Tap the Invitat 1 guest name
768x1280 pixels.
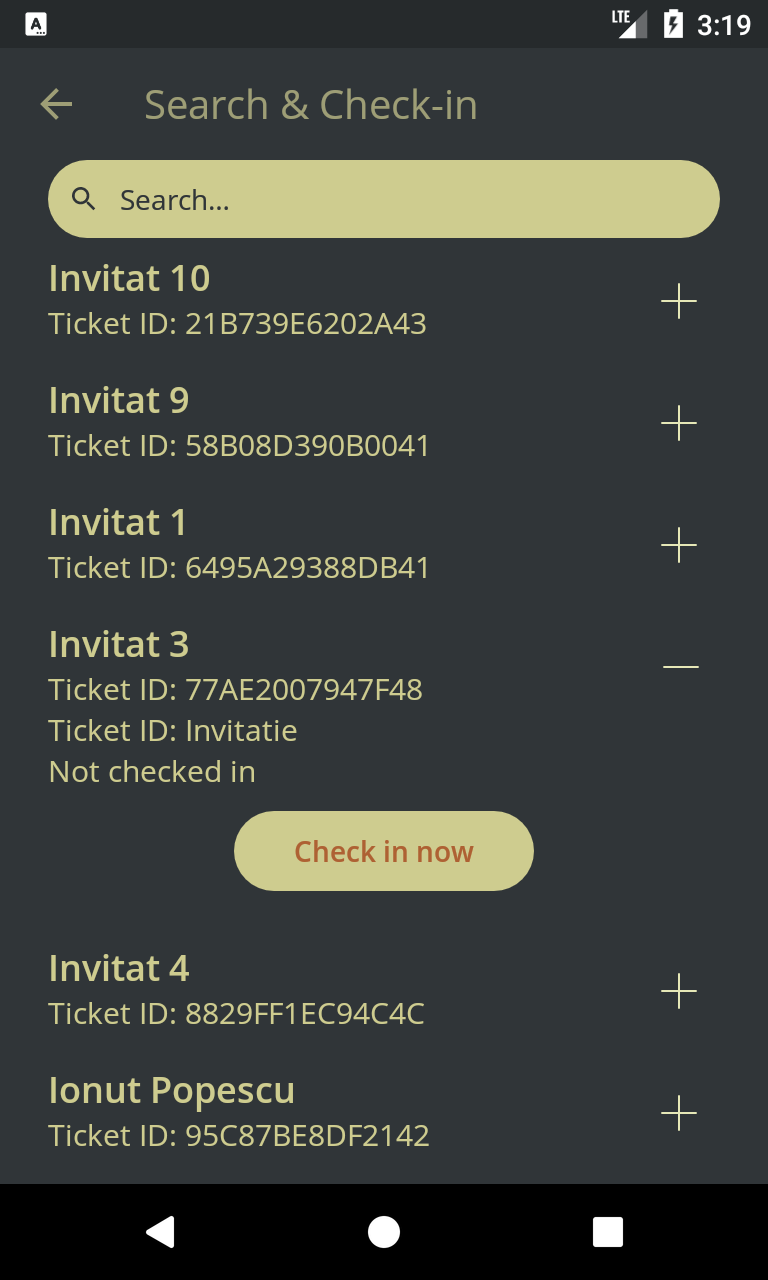pos(117,523)
